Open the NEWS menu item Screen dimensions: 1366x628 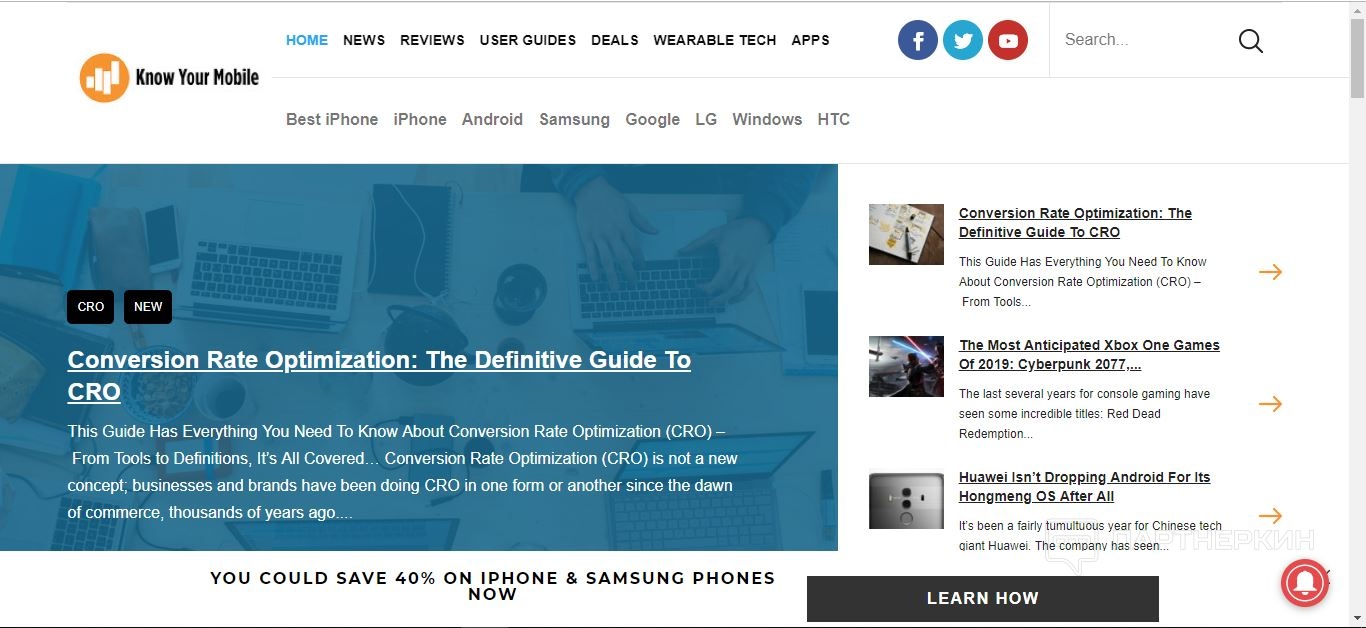364,40
